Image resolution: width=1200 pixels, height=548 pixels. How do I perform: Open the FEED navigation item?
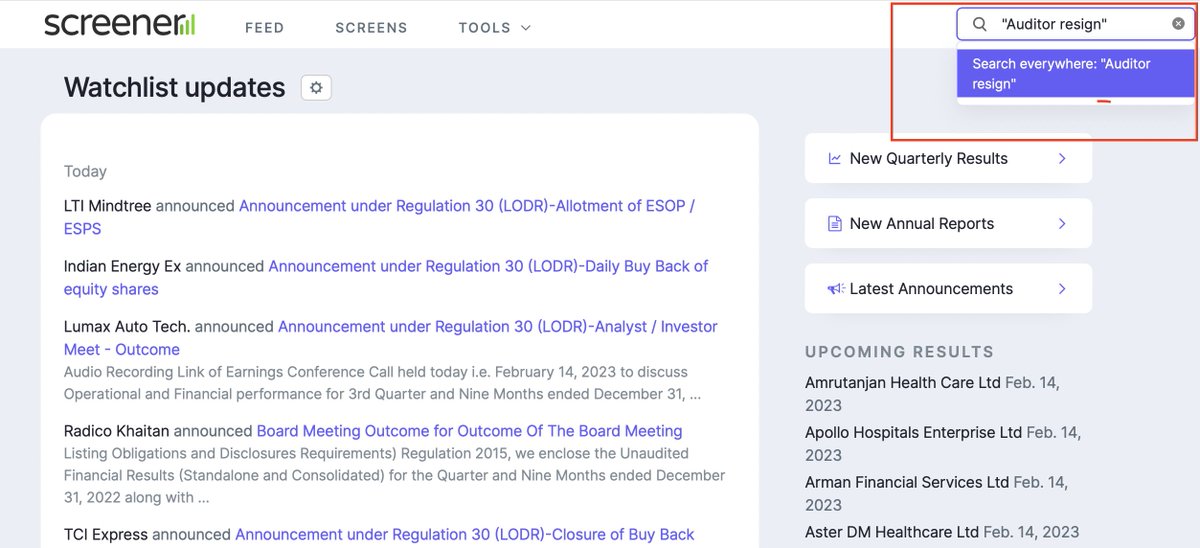(x=265, y=27)
